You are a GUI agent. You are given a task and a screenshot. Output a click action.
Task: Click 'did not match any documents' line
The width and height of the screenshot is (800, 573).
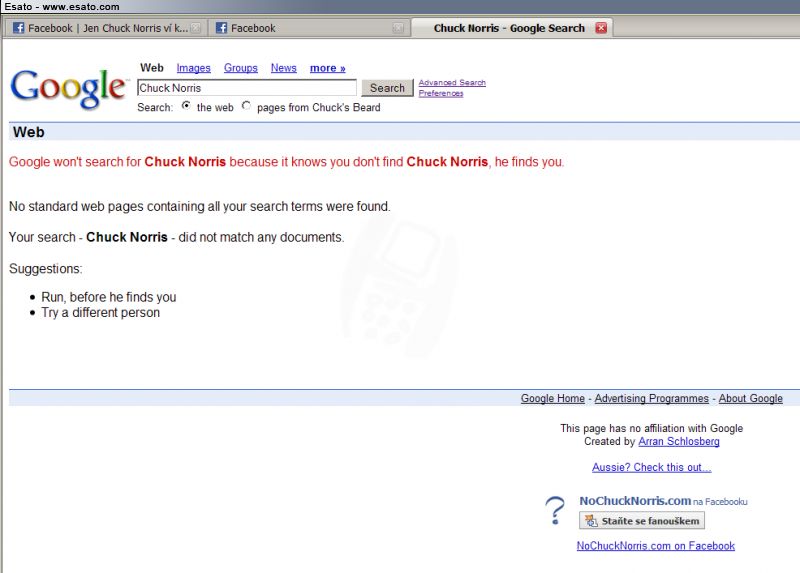[x=177, y=237]
